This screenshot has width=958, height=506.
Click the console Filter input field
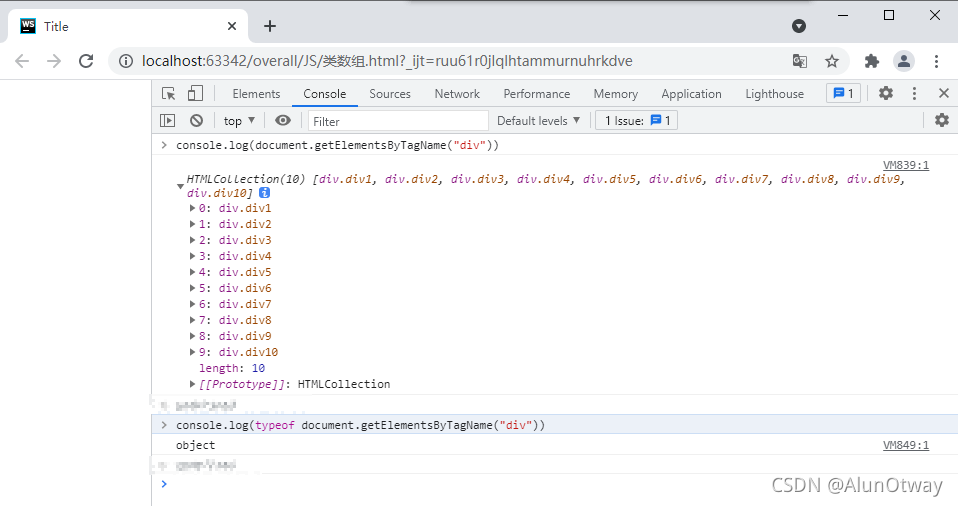pos(398,121)
